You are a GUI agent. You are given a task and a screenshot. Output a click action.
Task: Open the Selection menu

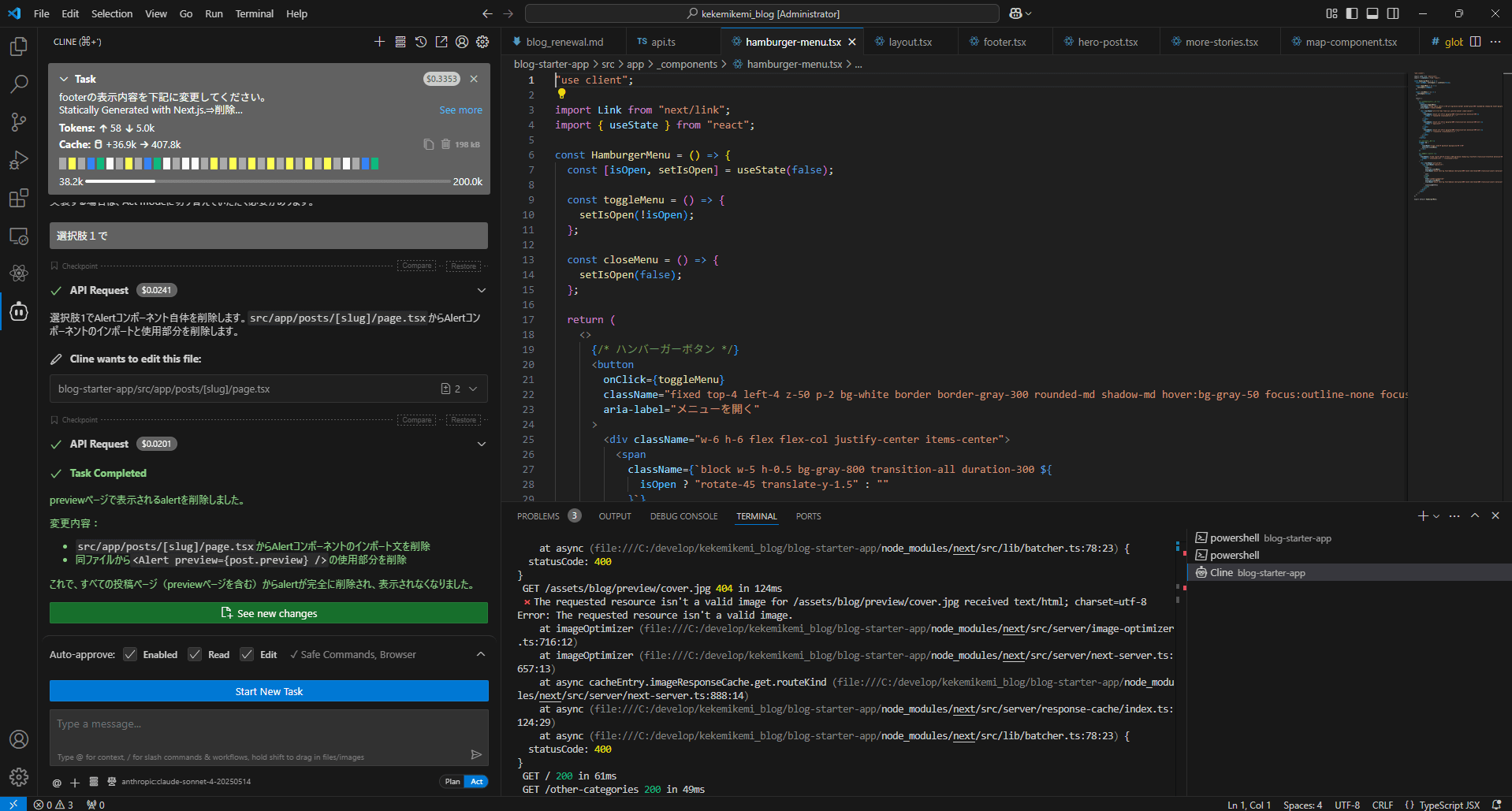coord(112,13)
